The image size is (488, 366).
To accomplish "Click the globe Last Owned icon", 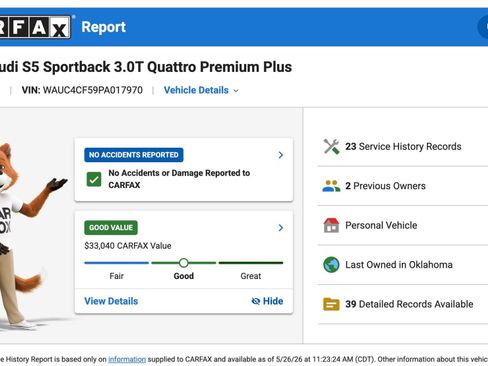I will pos(331,265).
